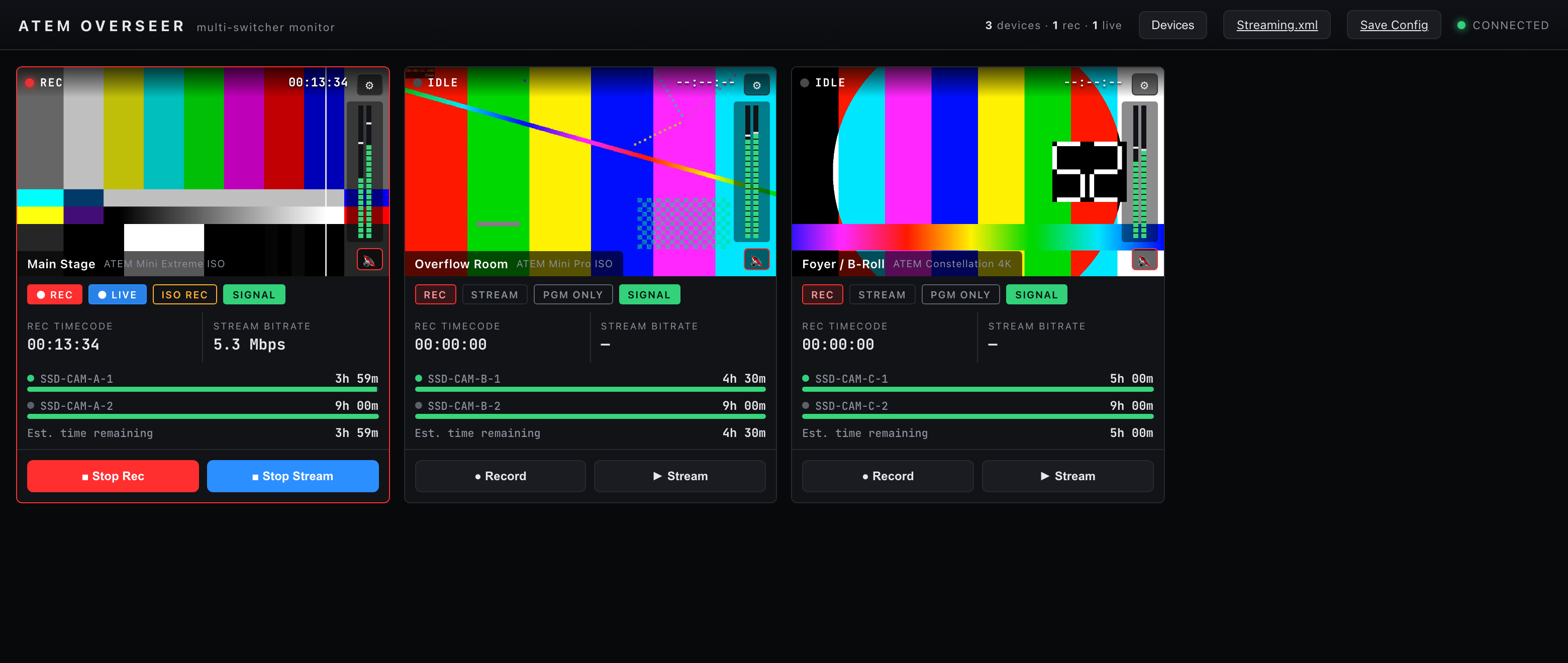Click SSD-CAM-A-2 storage bar
Screen dimensions: 1568x663
(203, 416)
